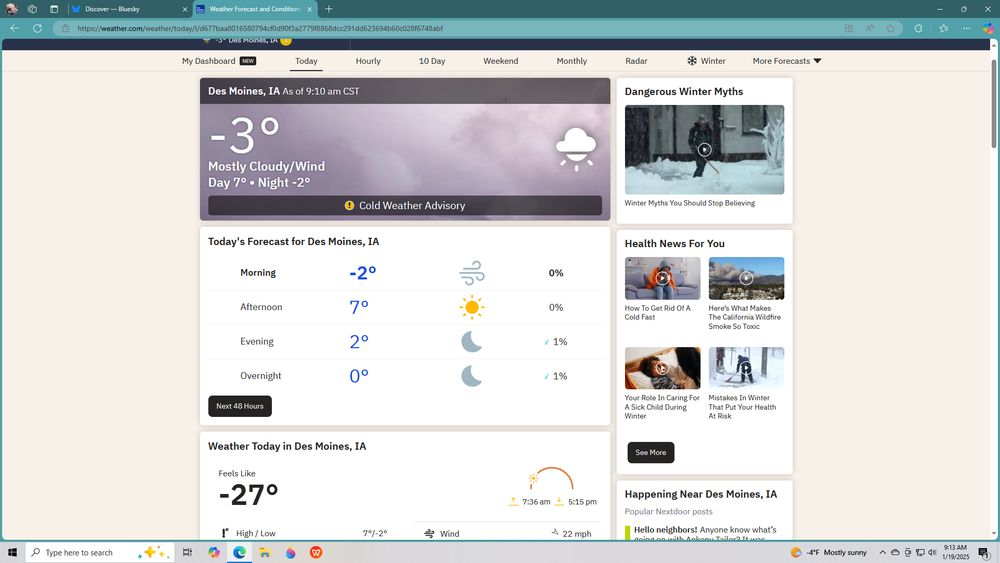The height and width of the screenshot is (563, 1000).
Task: Open Your Role In Caring For Sick Child link
Action: [x=662, y=407]
